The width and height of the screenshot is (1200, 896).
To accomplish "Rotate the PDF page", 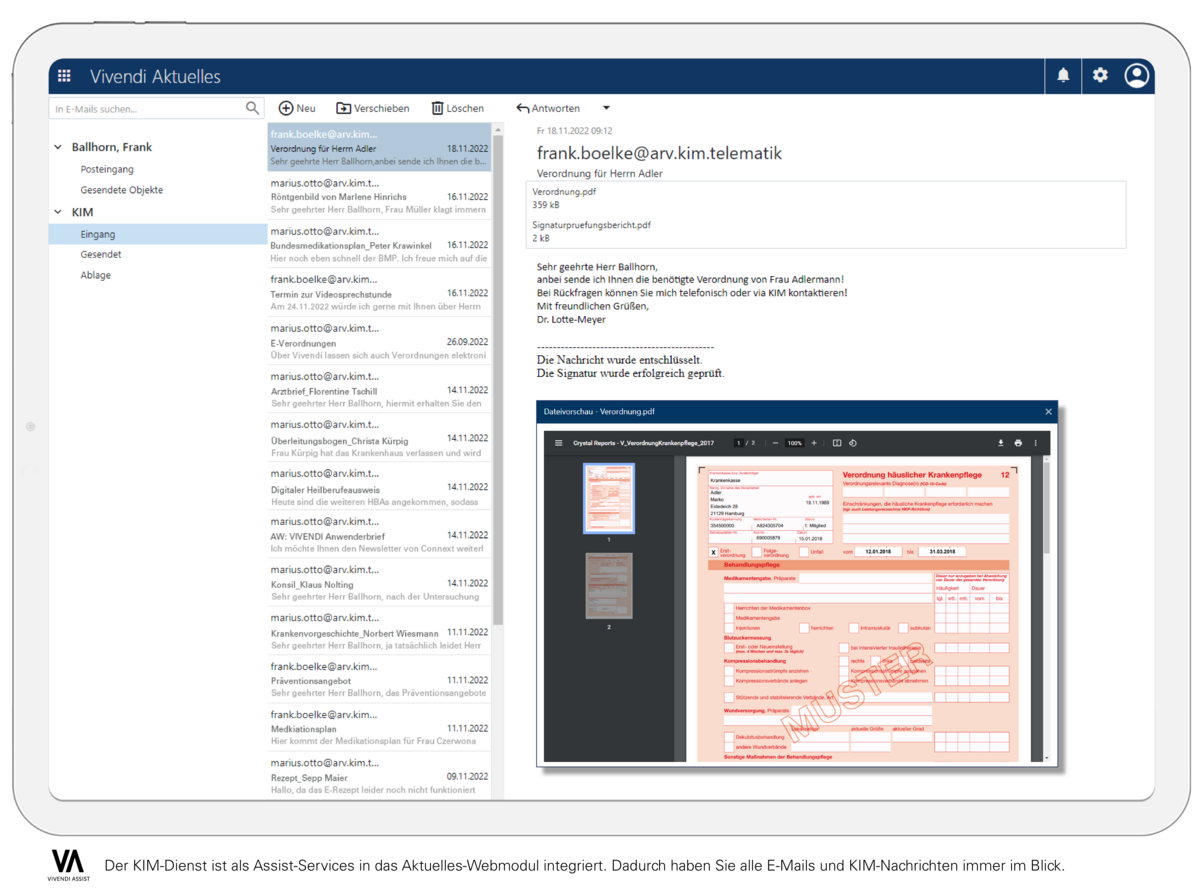I will point(853,443).
